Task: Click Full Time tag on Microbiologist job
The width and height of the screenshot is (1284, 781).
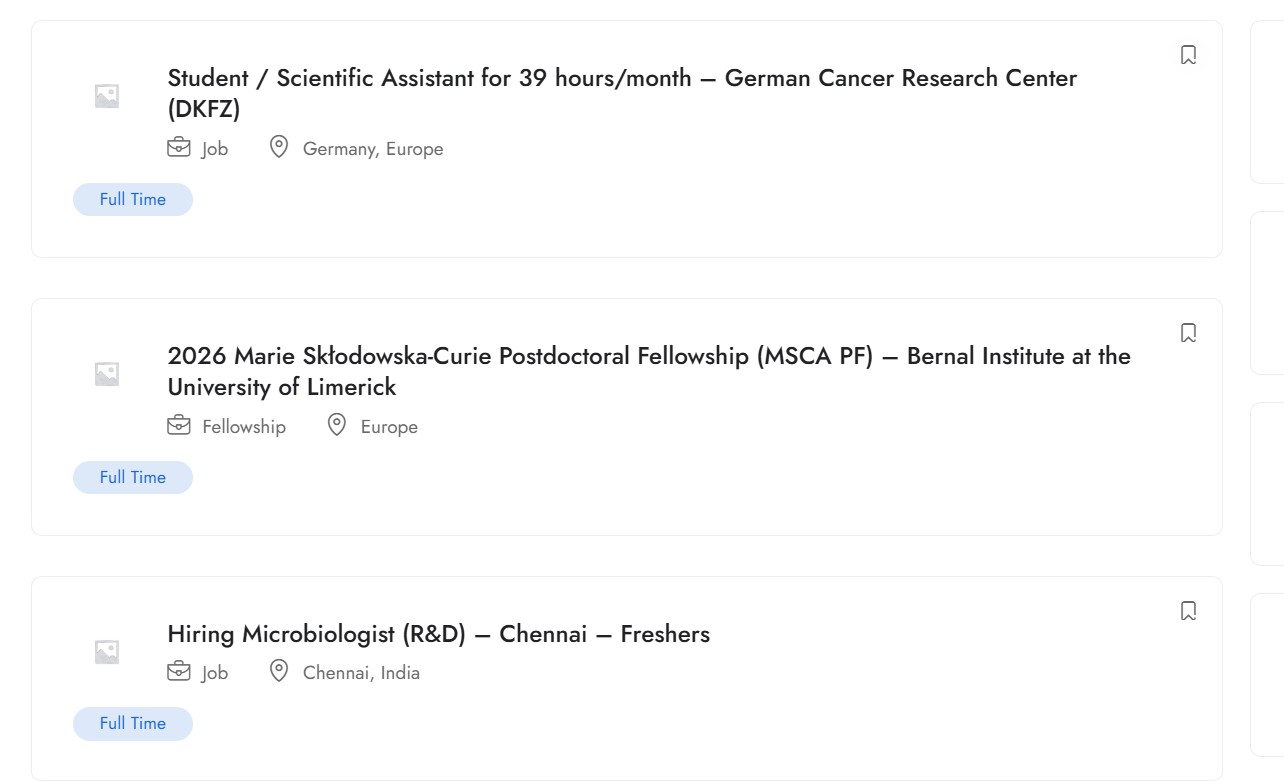Action: 133,724
